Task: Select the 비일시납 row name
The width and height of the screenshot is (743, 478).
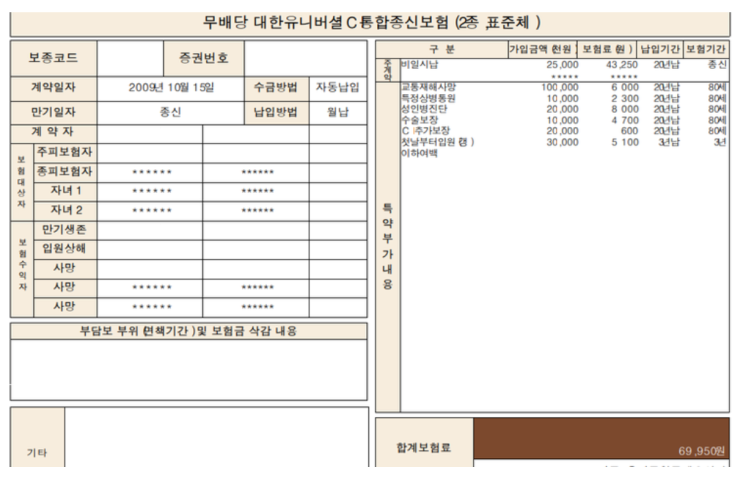Action: coord(420,64)
